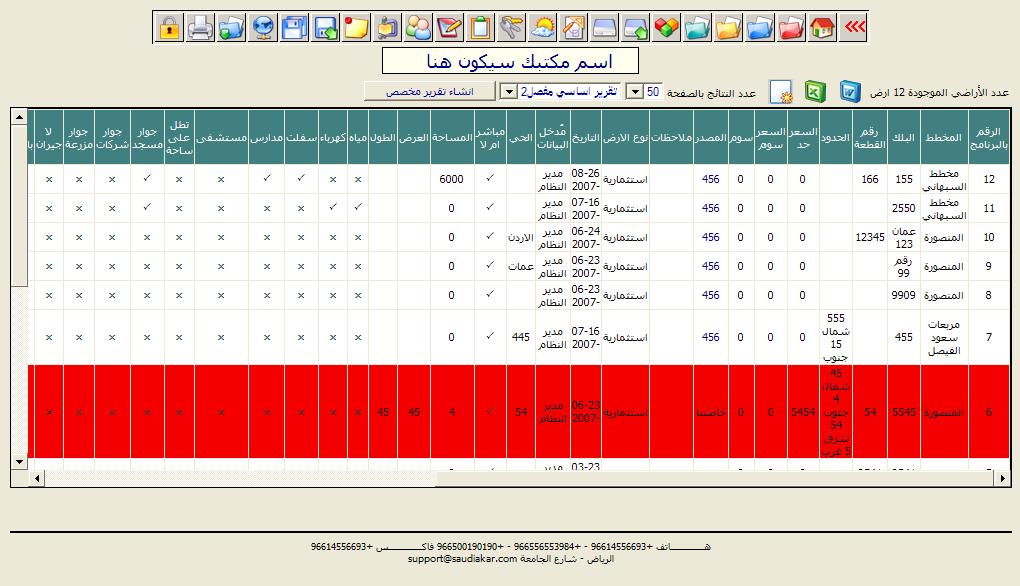Image resolution: width=1020 pixels, height=586 pixels.
Task: Open the users group icon
Action: [x=418, y=28]
